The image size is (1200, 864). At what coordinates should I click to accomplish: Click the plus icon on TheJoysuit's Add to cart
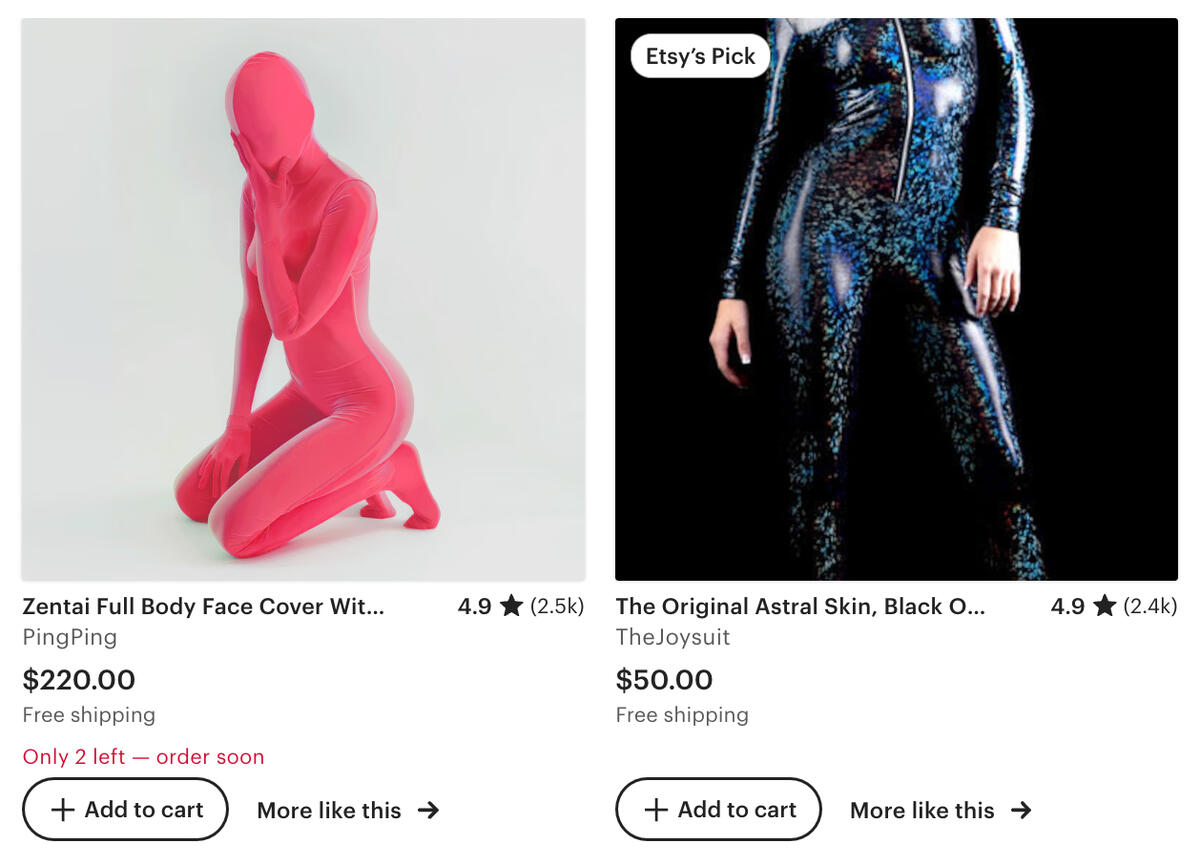[x=656, y=810]
